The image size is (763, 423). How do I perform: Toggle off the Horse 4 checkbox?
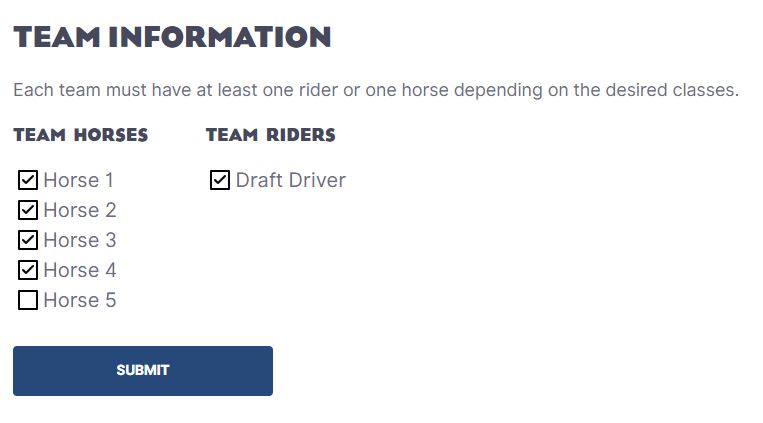28,270
